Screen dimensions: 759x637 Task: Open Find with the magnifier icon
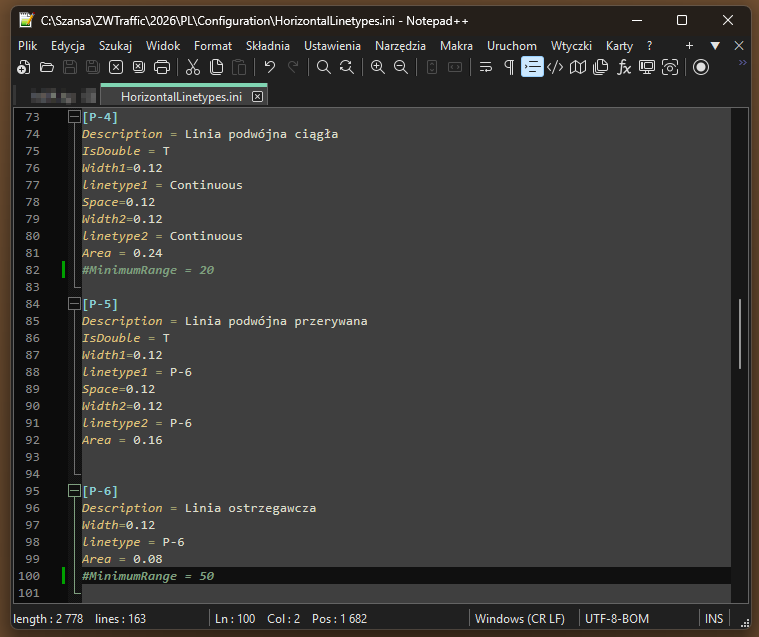pyautogui.click(x=324, y=67)
